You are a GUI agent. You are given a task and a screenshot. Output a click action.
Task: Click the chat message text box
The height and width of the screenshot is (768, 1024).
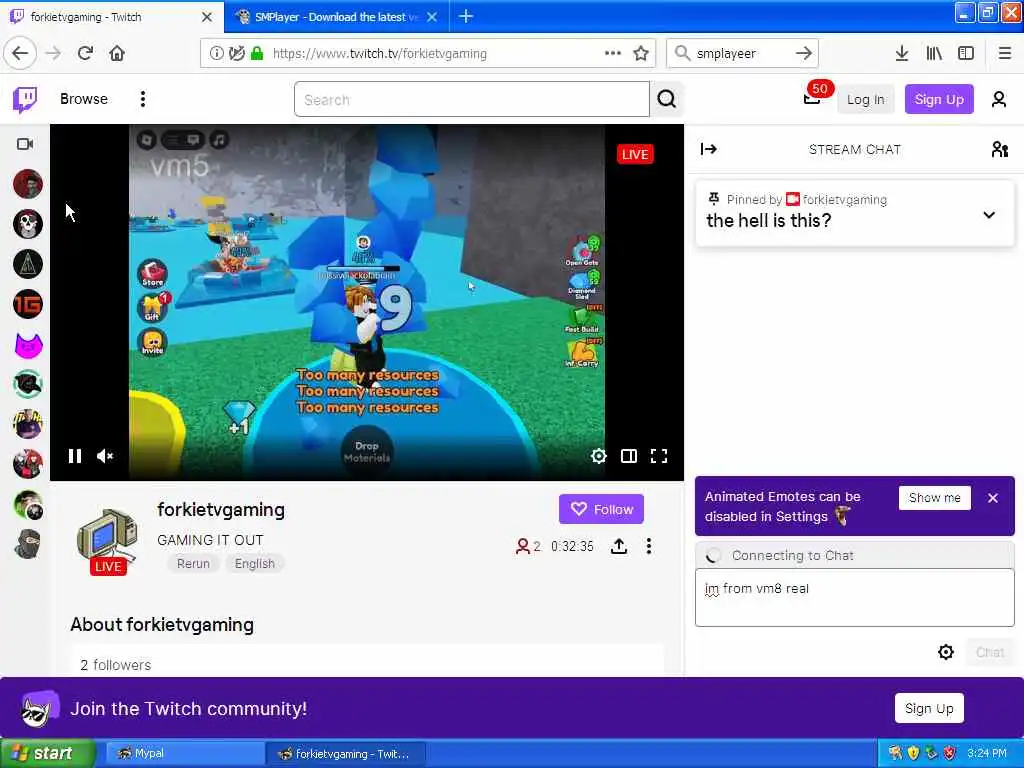click(854, 598)
